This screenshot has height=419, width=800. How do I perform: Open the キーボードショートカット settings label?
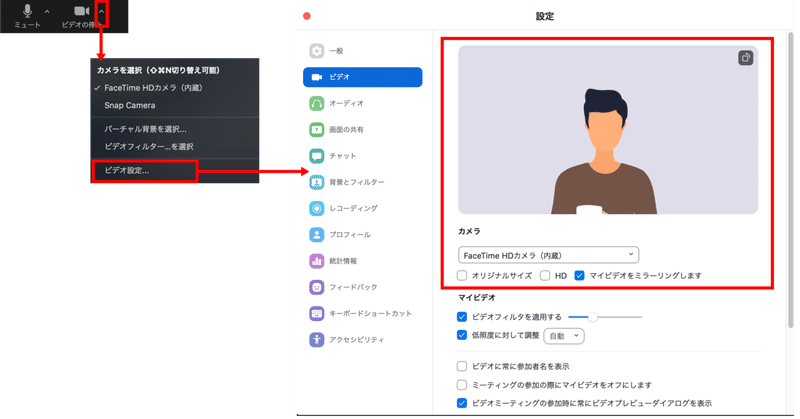[370, 313]
